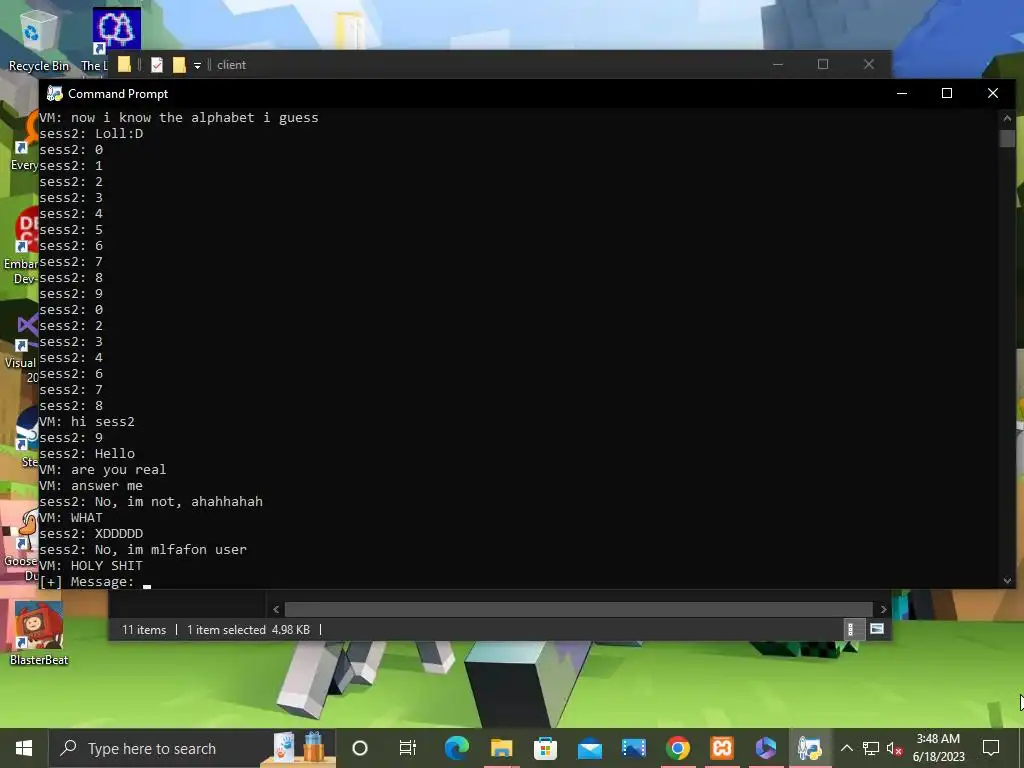Viewport: 1024px width, 768px height.
Task: Click the line 'VM: answer me'
Action: click(x=91, y=485)
